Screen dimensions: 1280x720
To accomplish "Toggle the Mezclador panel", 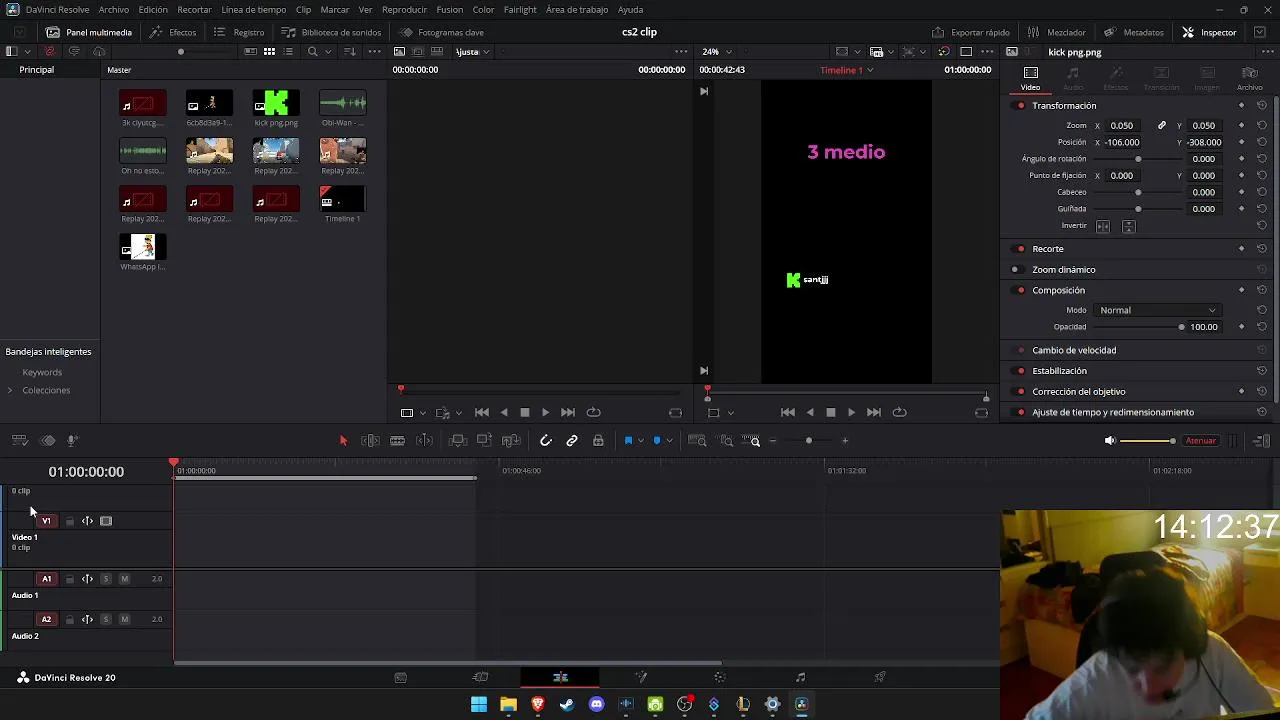I will (1057, 32).
